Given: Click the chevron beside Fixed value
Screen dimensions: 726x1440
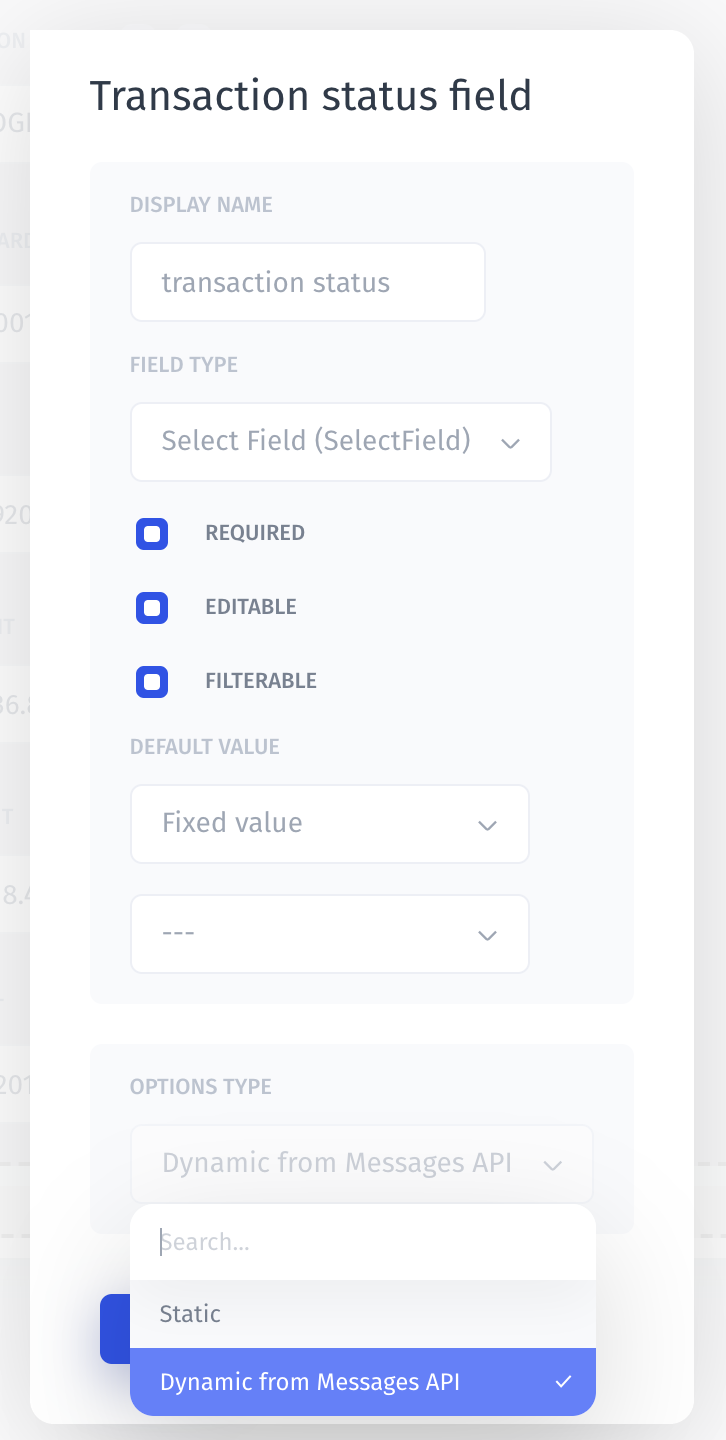Looking at the screenshot, I should click(x=487, y=825).
